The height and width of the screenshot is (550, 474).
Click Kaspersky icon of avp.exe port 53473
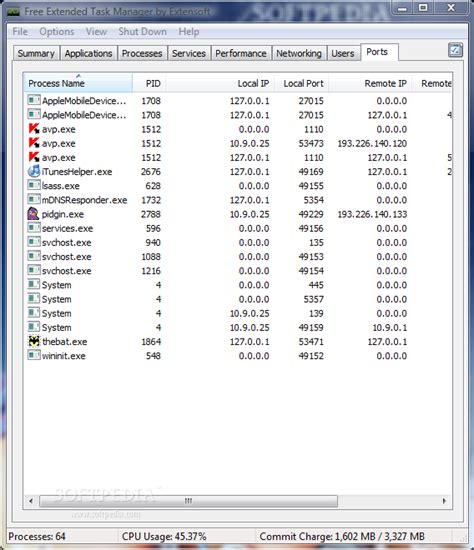(34, 143)
